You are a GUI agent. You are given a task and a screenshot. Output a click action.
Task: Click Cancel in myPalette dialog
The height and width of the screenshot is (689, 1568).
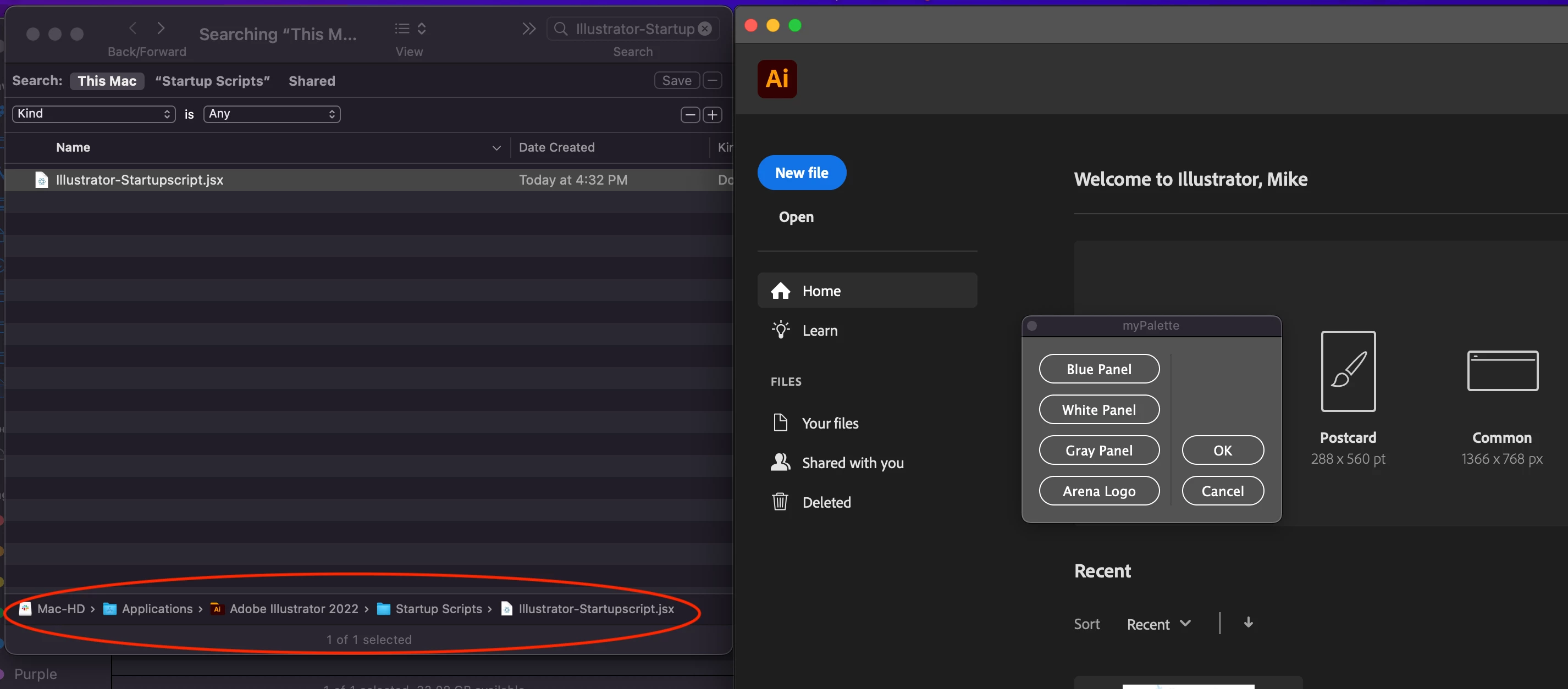(x=1222, y=491)
